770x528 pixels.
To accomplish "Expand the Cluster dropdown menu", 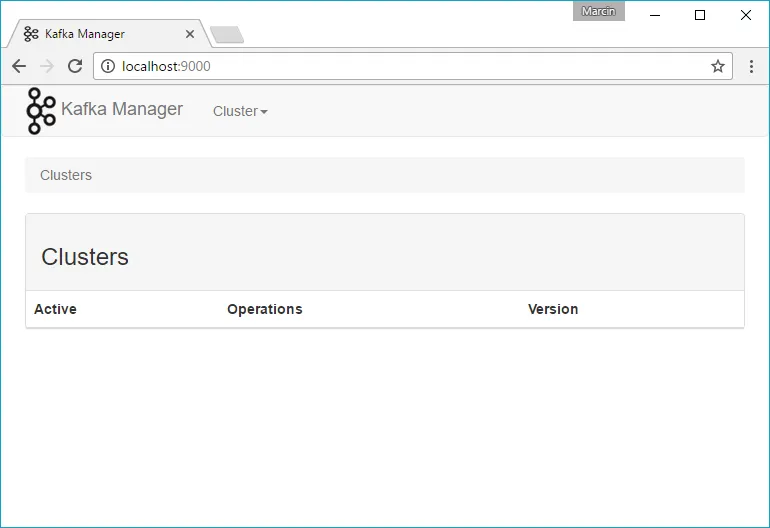I will 240,111.
